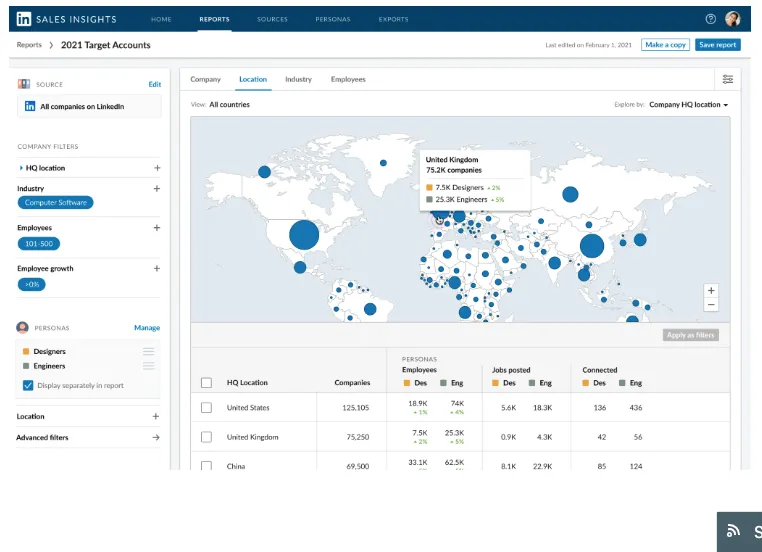The height and width of the screenshot is (552, 762).
Task: Open the Company HQ location dropdown
Action: [688, 104]
